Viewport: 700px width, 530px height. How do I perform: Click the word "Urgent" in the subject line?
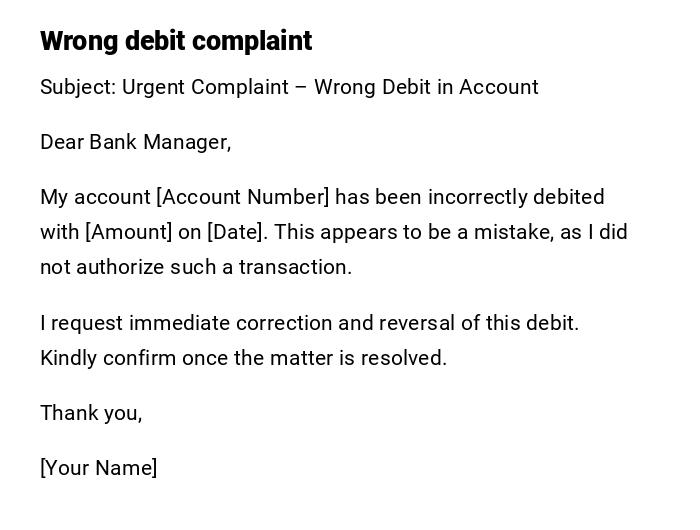154,87
